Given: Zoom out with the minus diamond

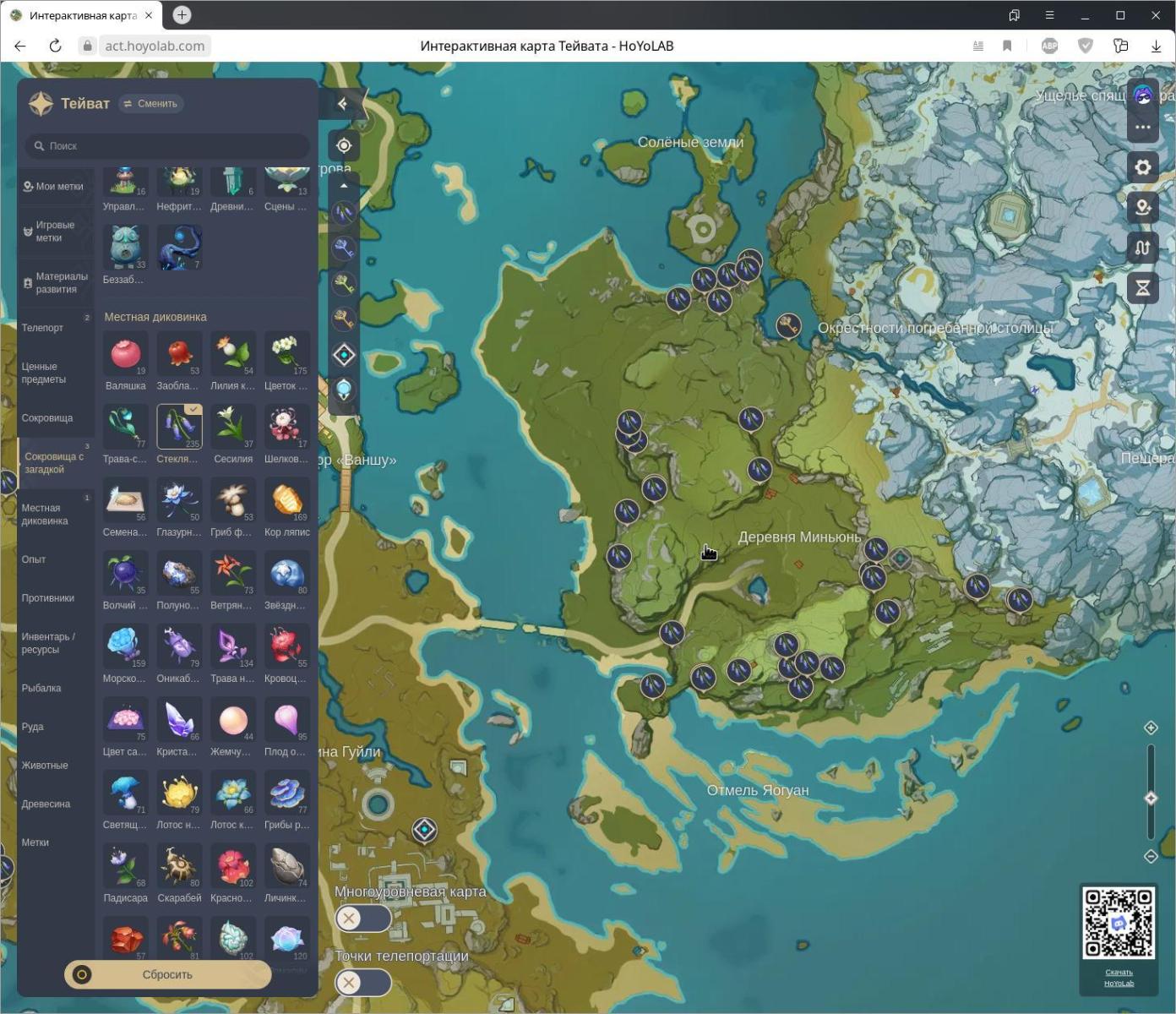Looking at the screenshot, I should (1151, 856).
